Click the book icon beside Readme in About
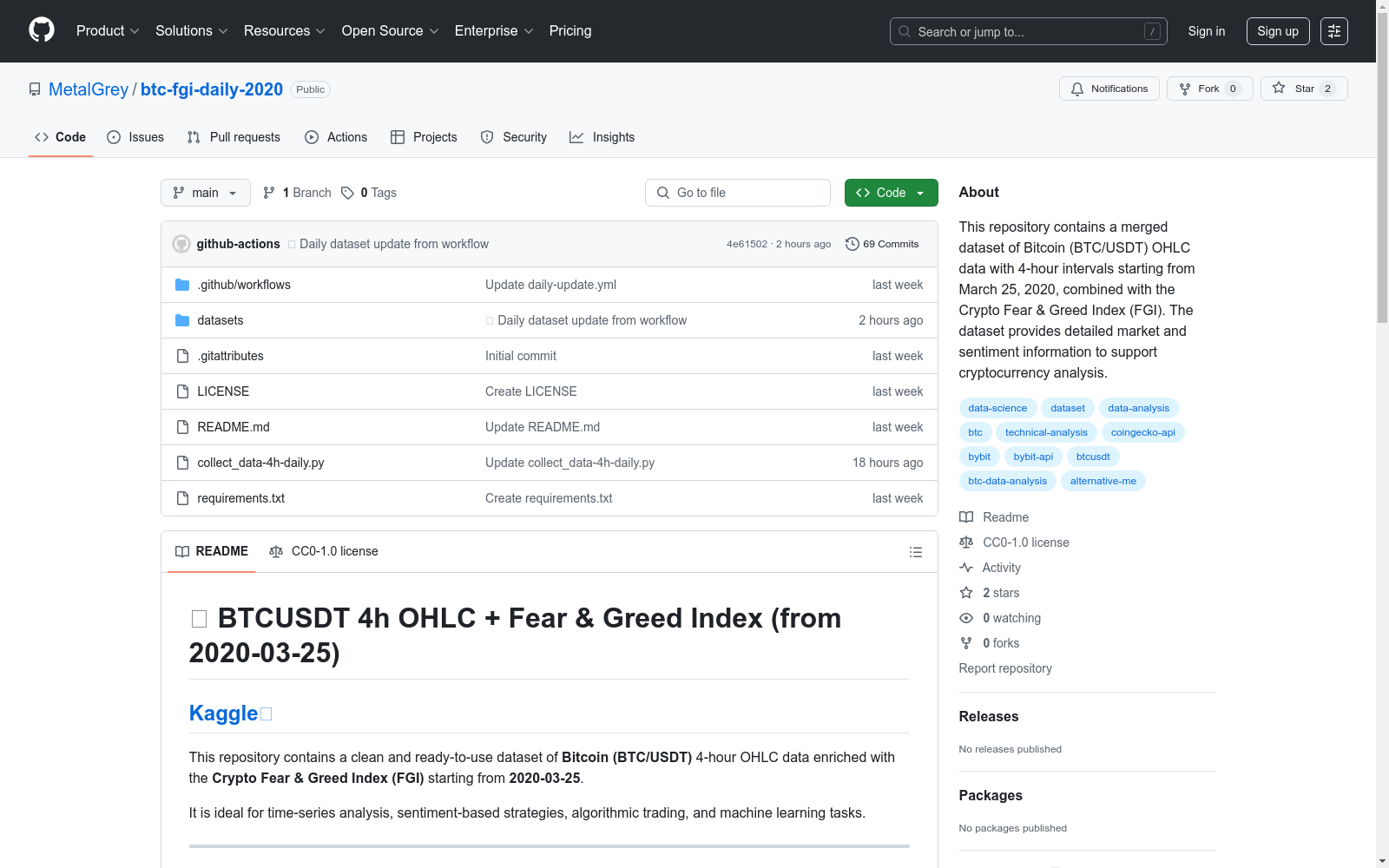This screenshot has width=1389, height=868. tap(966, 517)
